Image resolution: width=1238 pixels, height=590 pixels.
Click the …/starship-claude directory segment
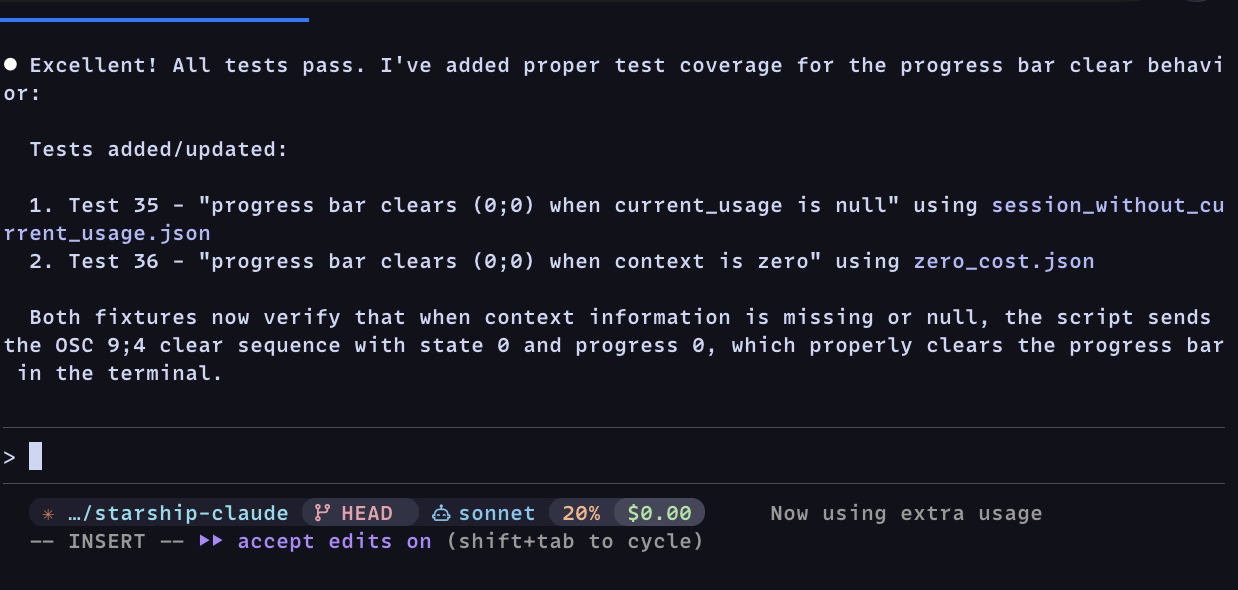pyautogui.click(x=178, y=514)
